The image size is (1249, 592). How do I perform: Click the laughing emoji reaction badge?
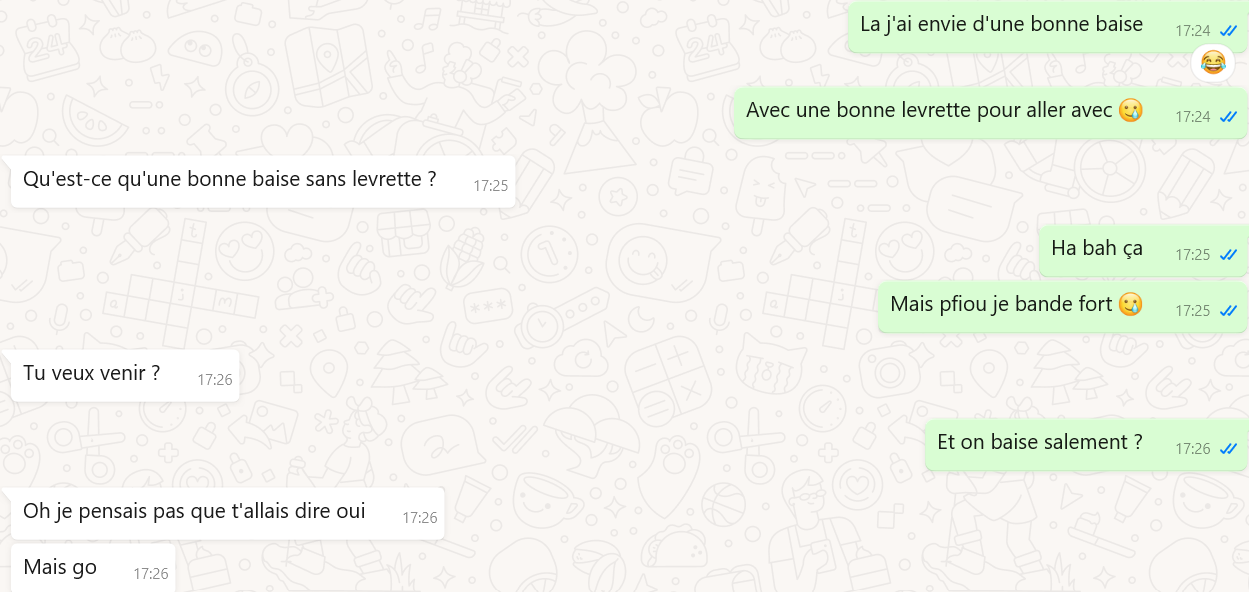click(x=1213, y=63)
